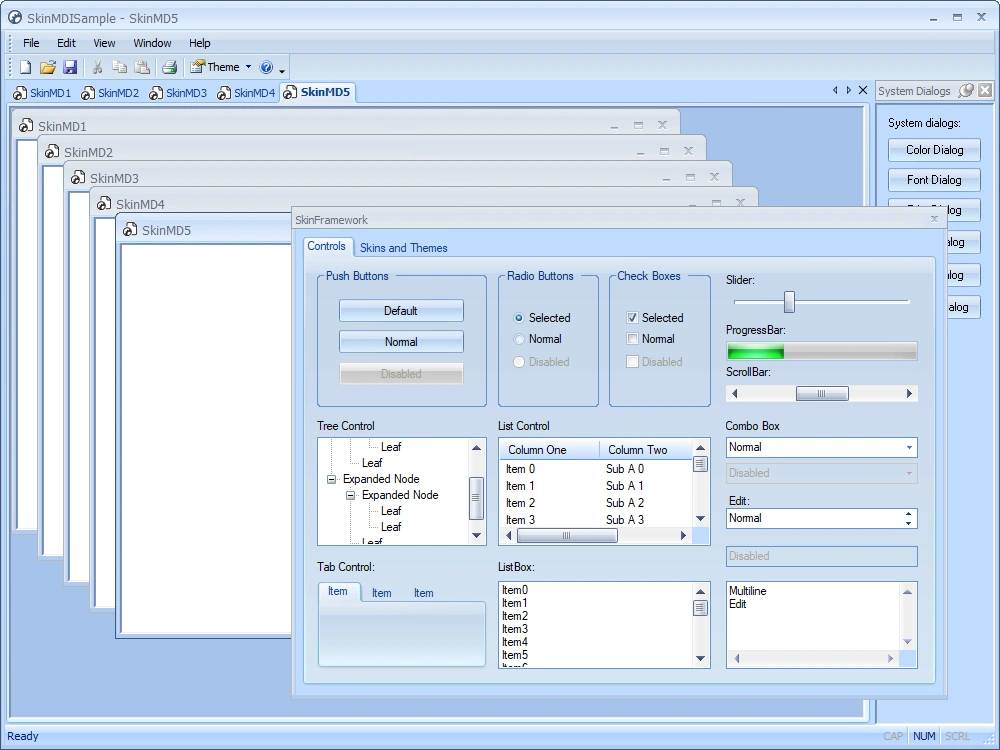Click the SkinMD1 child window title icon

coord(26,125)
